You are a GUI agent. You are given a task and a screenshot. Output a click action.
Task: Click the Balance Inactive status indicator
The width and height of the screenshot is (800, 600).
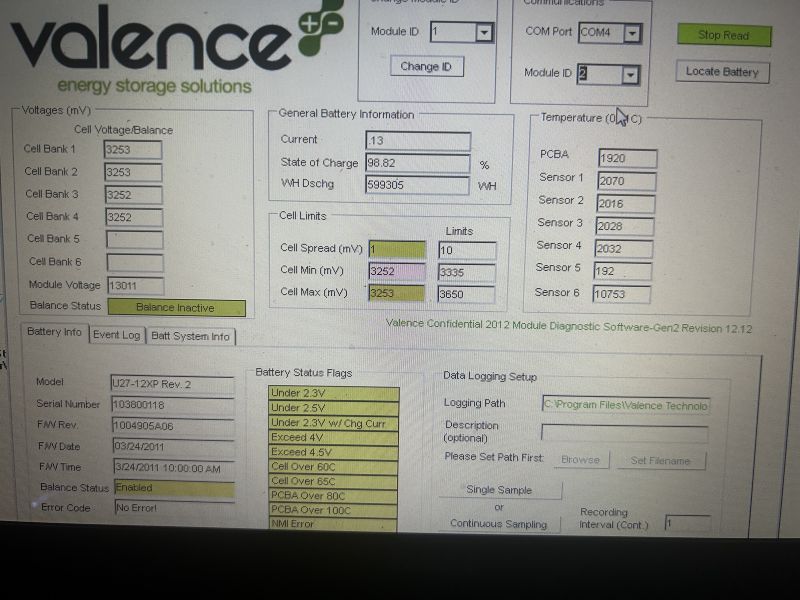(x=177, y=308)
